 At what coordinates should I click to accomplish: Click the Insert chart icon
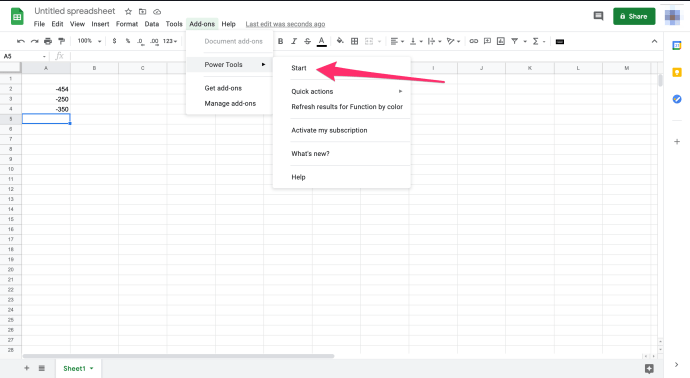coord(501,41)
